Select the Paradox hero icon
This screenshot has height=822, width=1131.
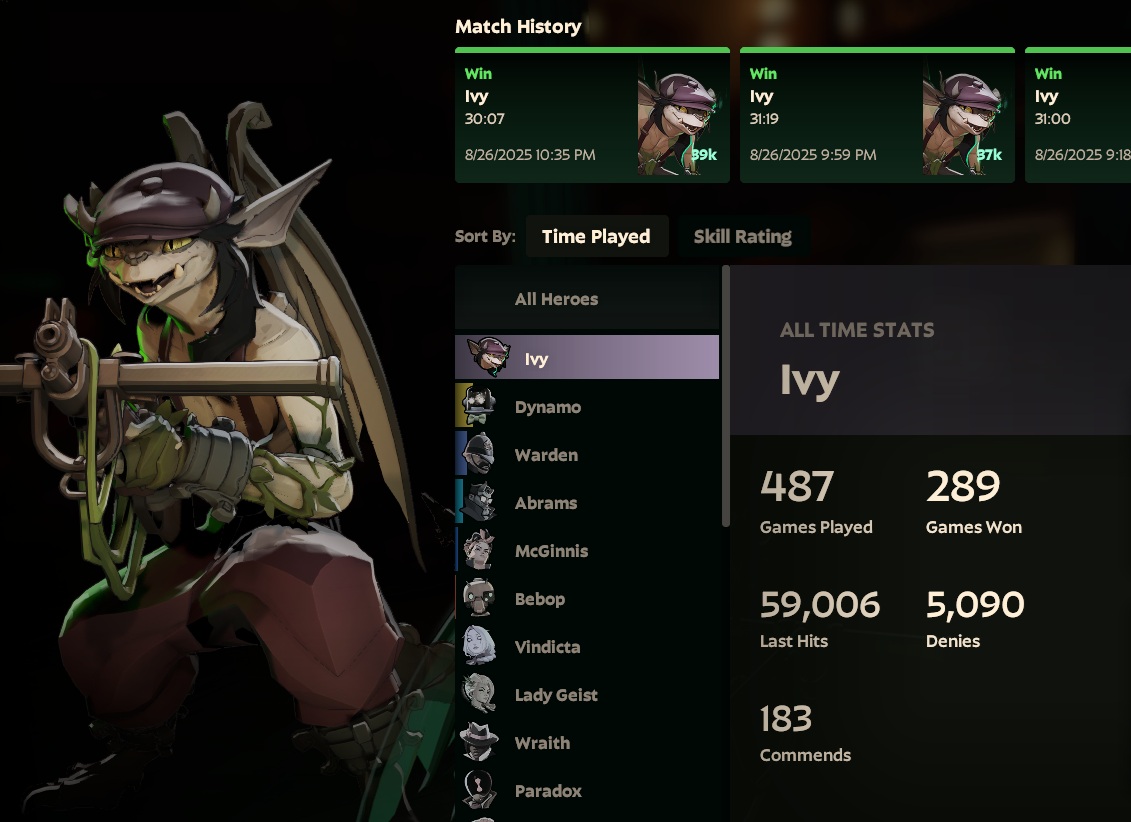pos(479,790)
